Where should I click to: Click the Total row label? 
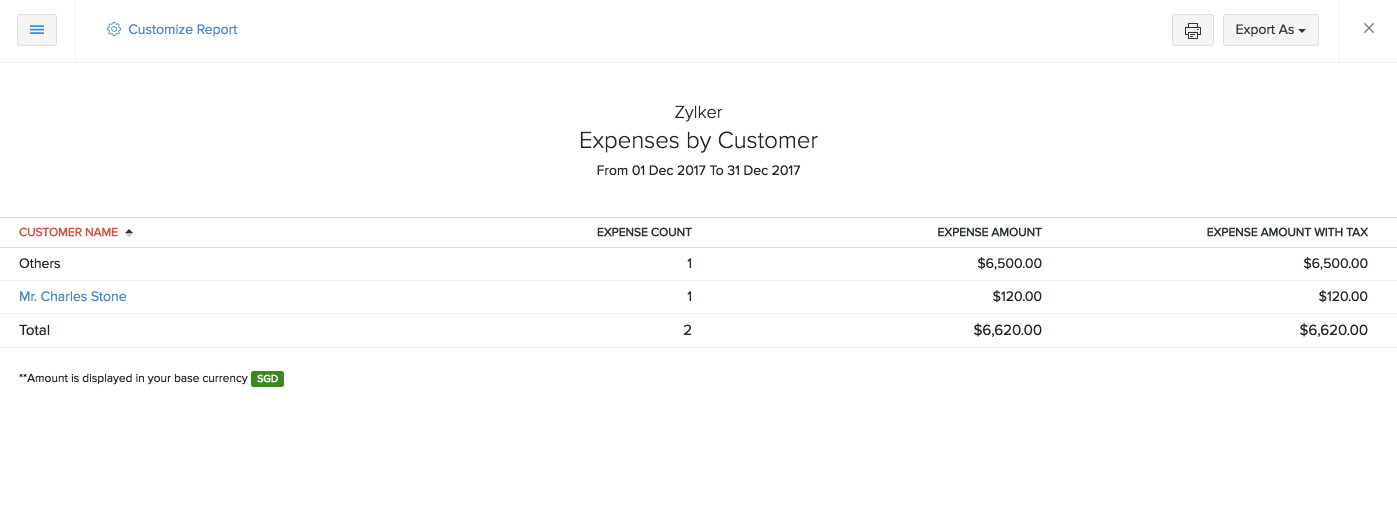pyautogui.click(x=35, y=330)
